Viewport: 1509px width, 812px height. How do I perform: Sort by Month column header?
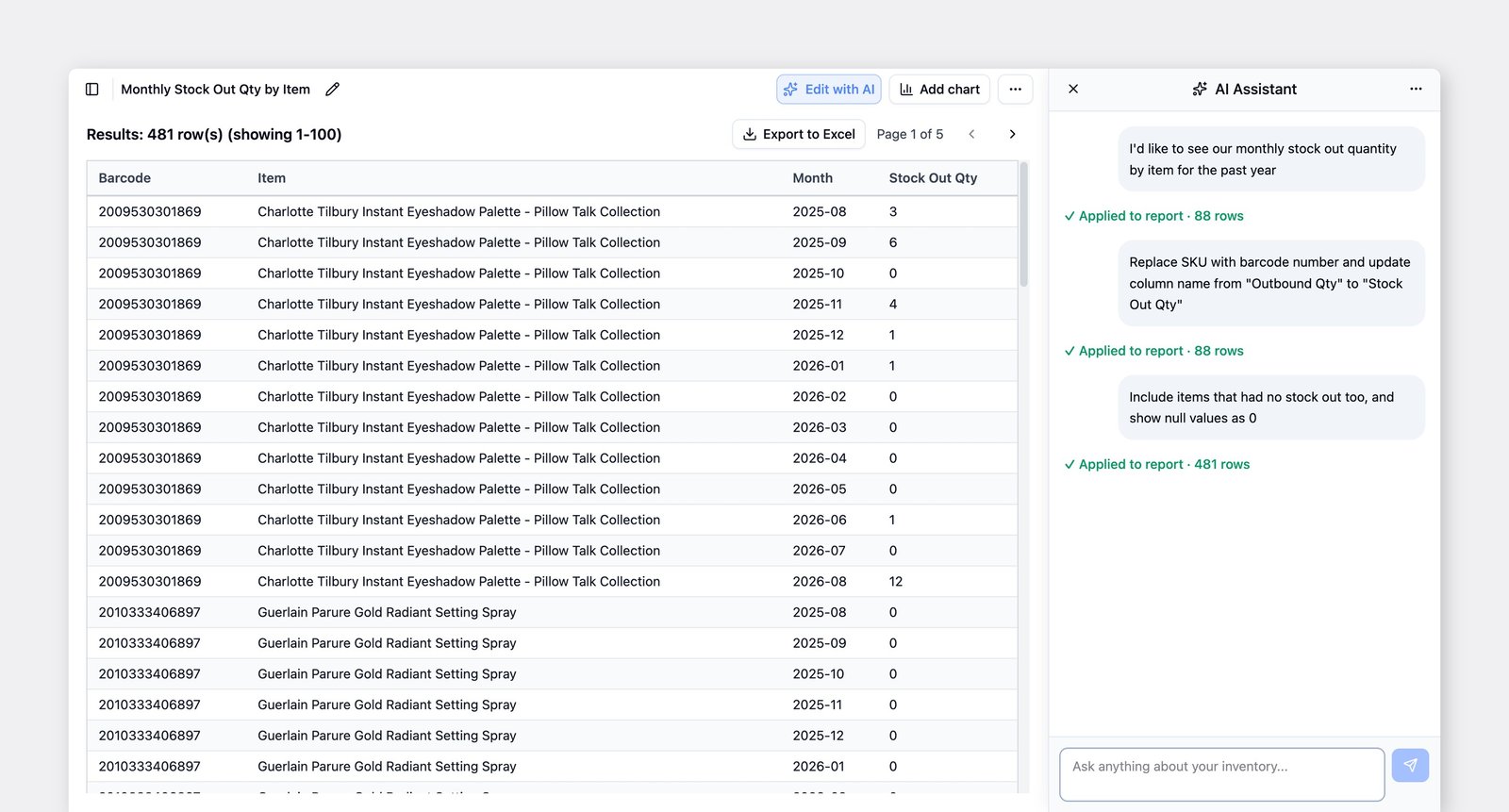(x=812, y=178)
